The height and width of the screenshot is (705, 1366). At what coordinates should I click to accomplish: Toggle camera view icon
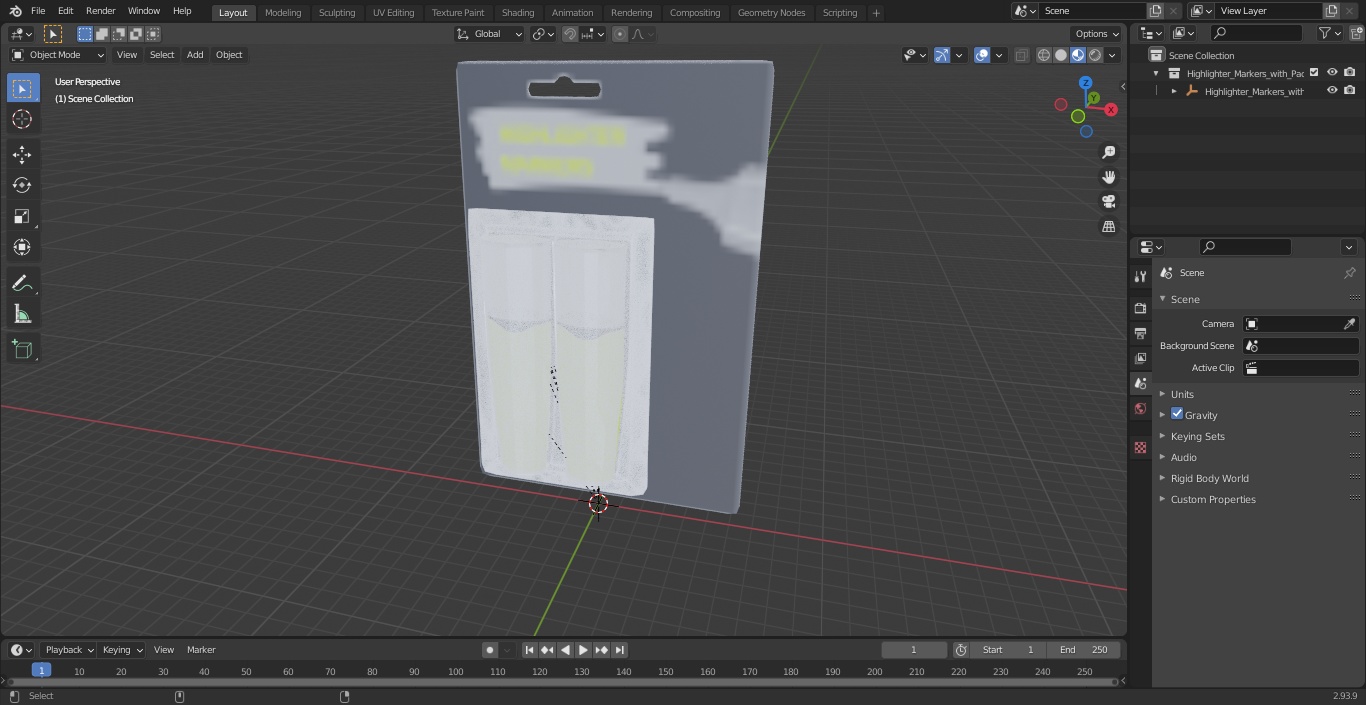point(1108,202)
